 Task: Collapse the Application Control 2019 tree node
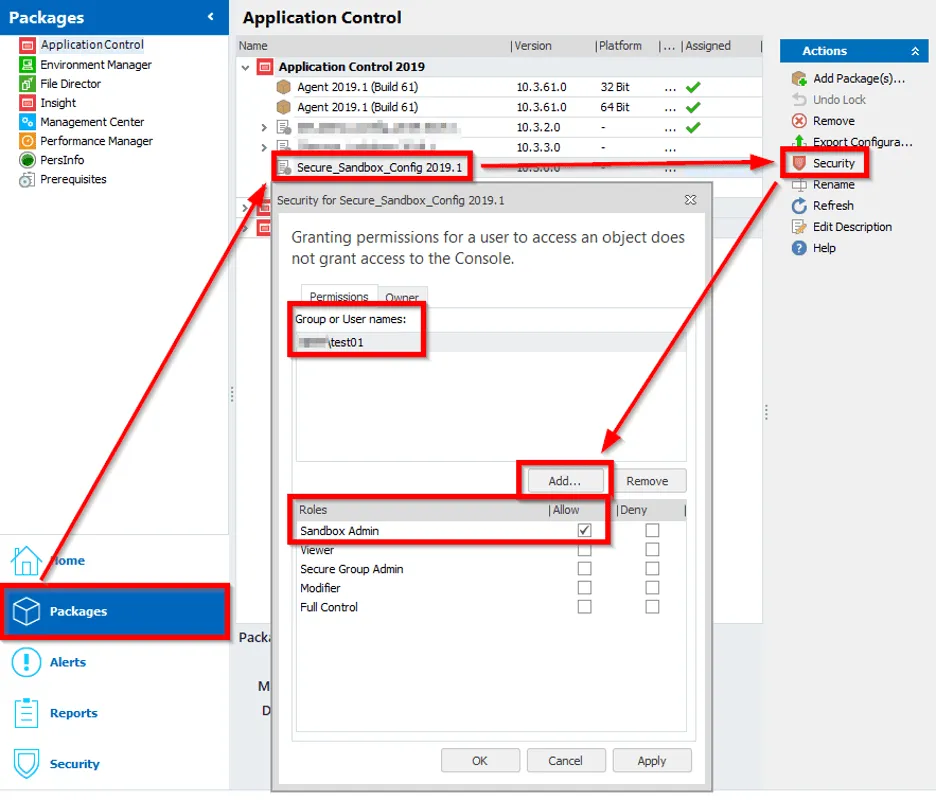coord(246,67)
